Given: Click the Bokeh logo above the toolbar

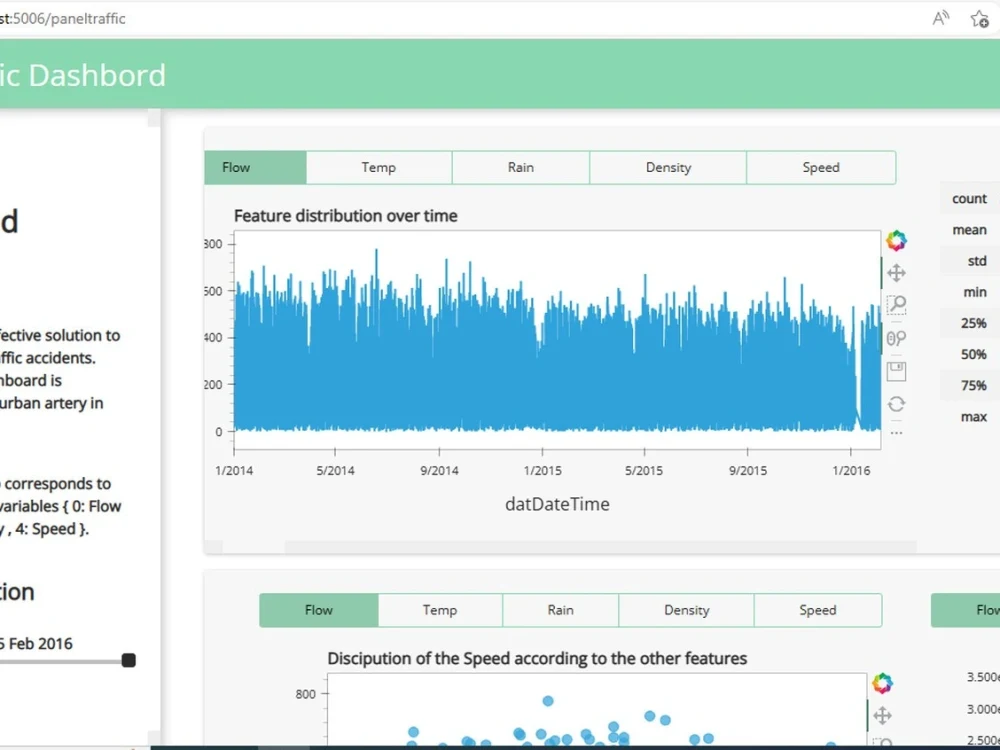Looking at the screenshot, I should (x=896, y=238).
